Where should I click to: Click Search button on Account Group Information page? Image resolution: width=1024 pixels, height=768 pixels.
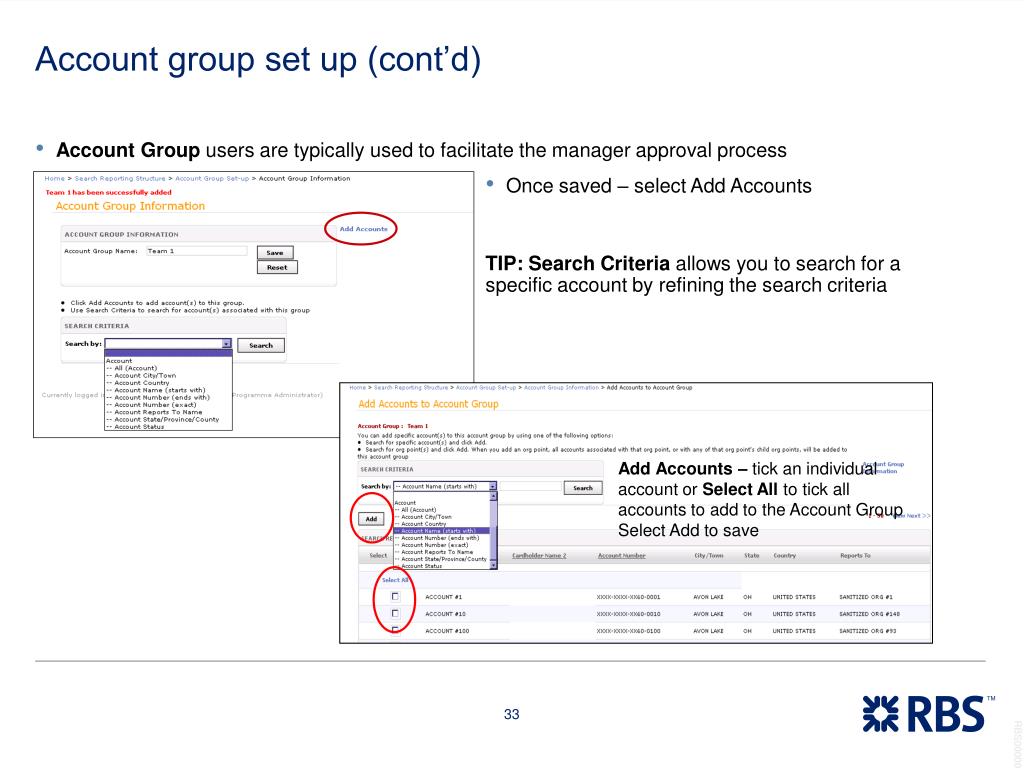[x=261, y=345]
